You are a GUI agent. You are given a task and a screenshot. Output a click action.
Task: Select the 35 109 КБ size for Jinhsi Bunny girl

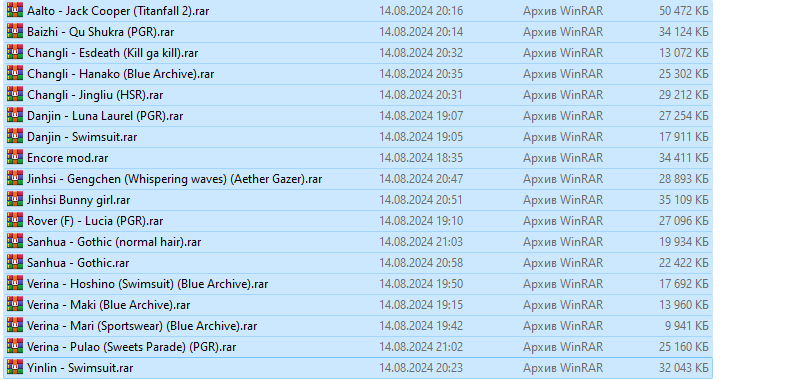coord(684,200)
